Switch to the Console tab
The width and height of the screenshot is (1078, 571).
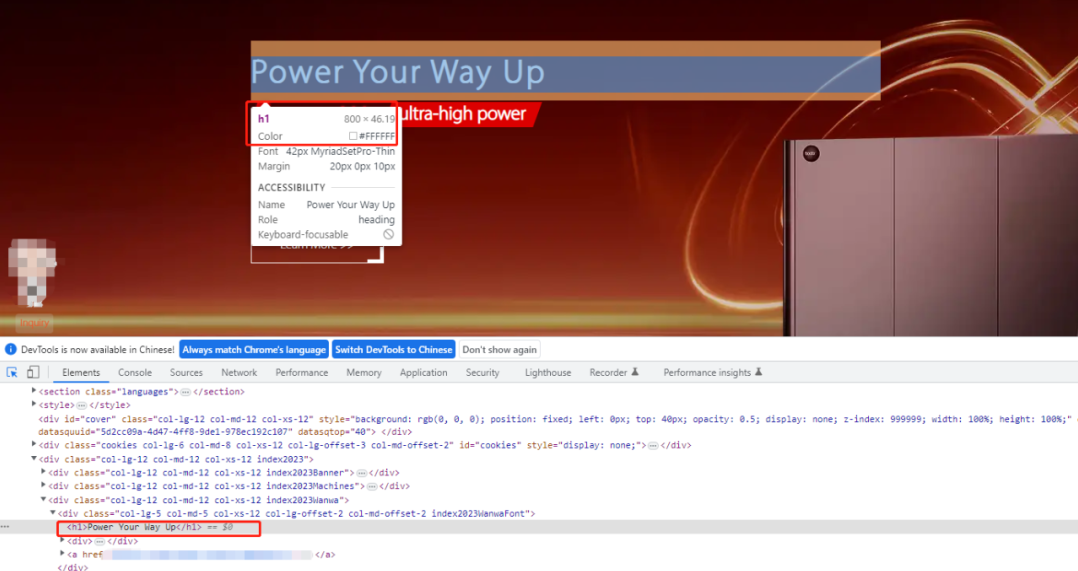coord(135,372)
